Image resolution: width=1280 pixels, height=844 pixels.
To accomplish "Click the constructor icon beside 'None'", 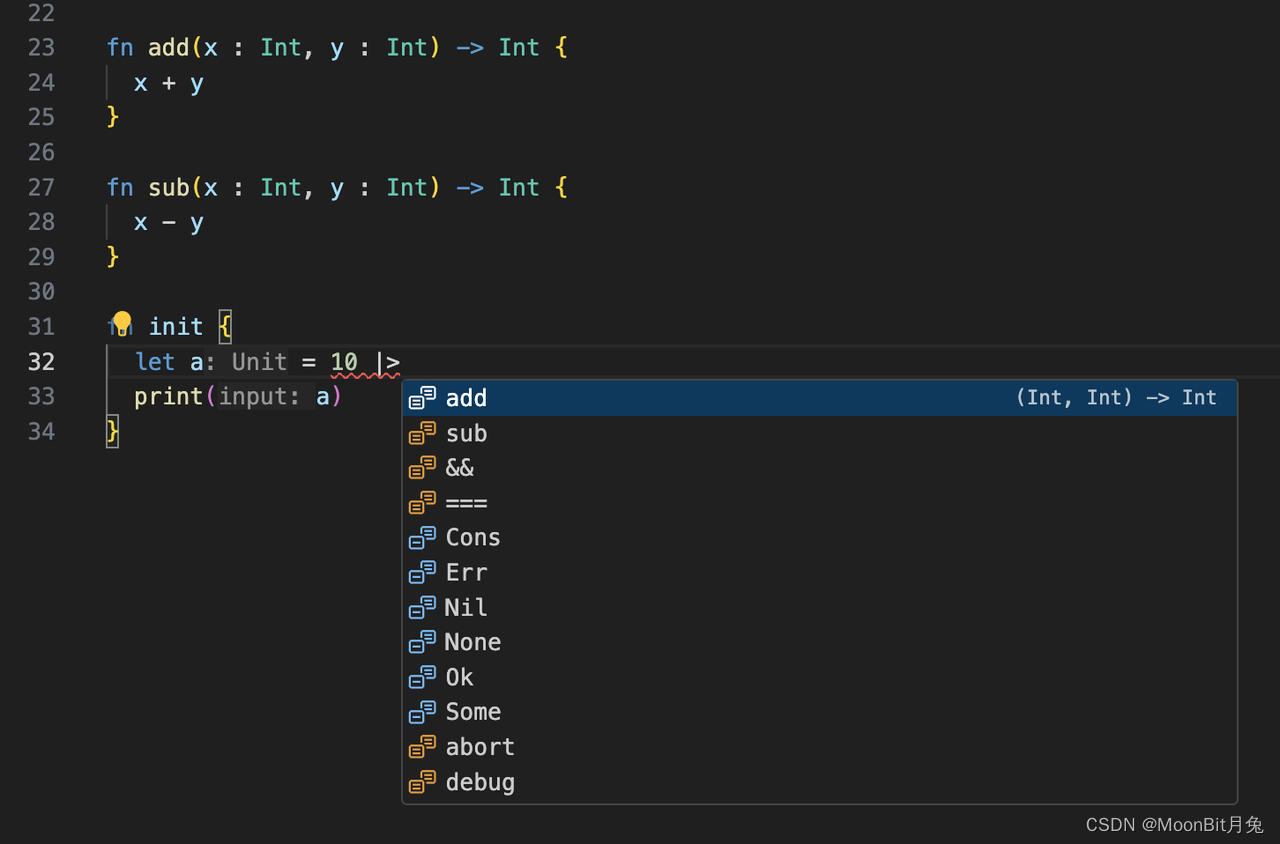I will coord(422,643).
